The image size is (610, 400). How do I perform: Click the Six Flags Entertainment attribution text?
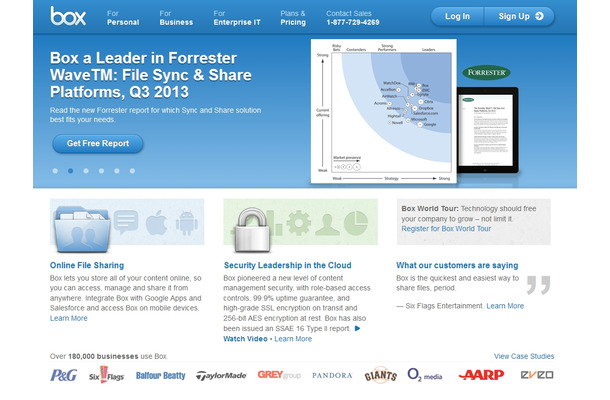coord(440,306)
